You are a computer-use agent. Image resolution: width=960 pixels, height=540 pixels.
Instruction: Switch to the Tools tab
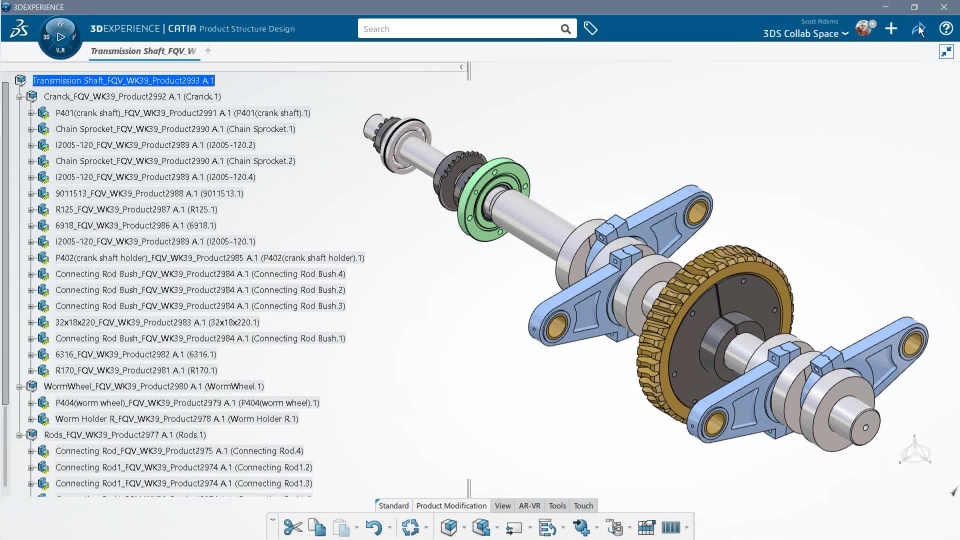coord(557,506)
